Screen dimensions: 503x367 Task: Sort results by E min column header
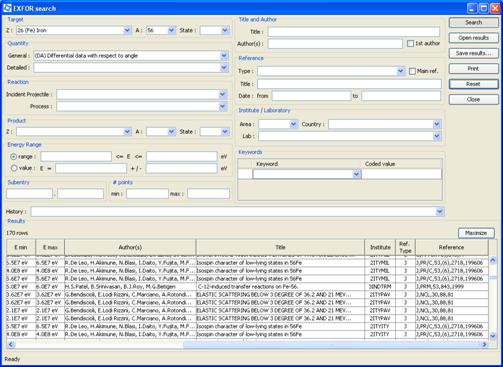click(21, 247)
